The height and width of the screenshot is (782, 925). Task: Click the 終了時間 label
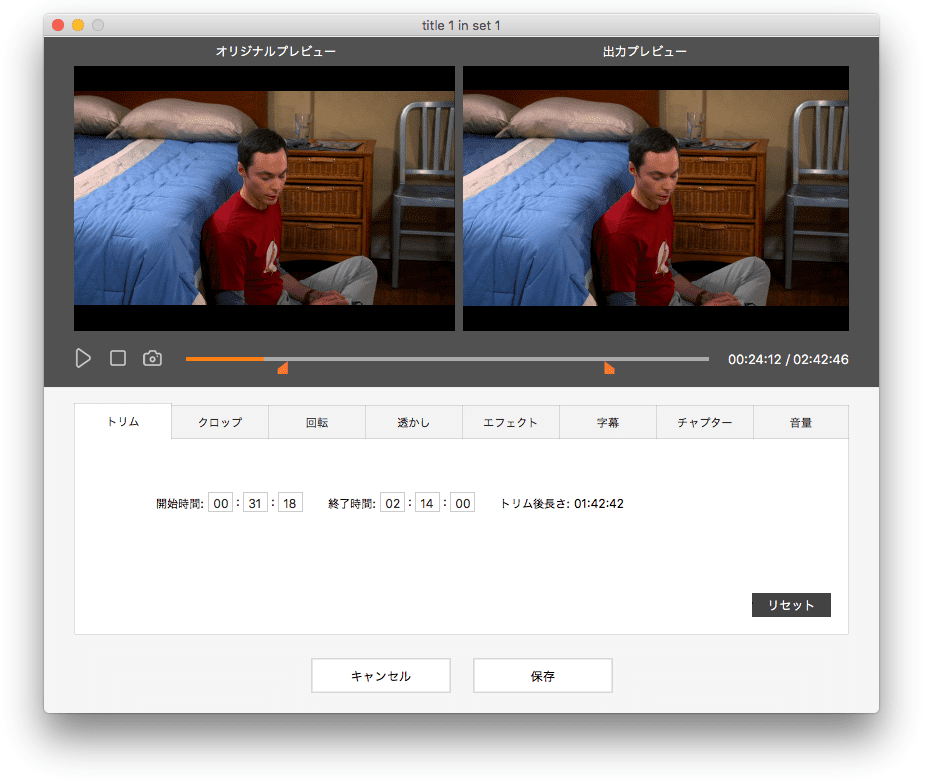352,504
